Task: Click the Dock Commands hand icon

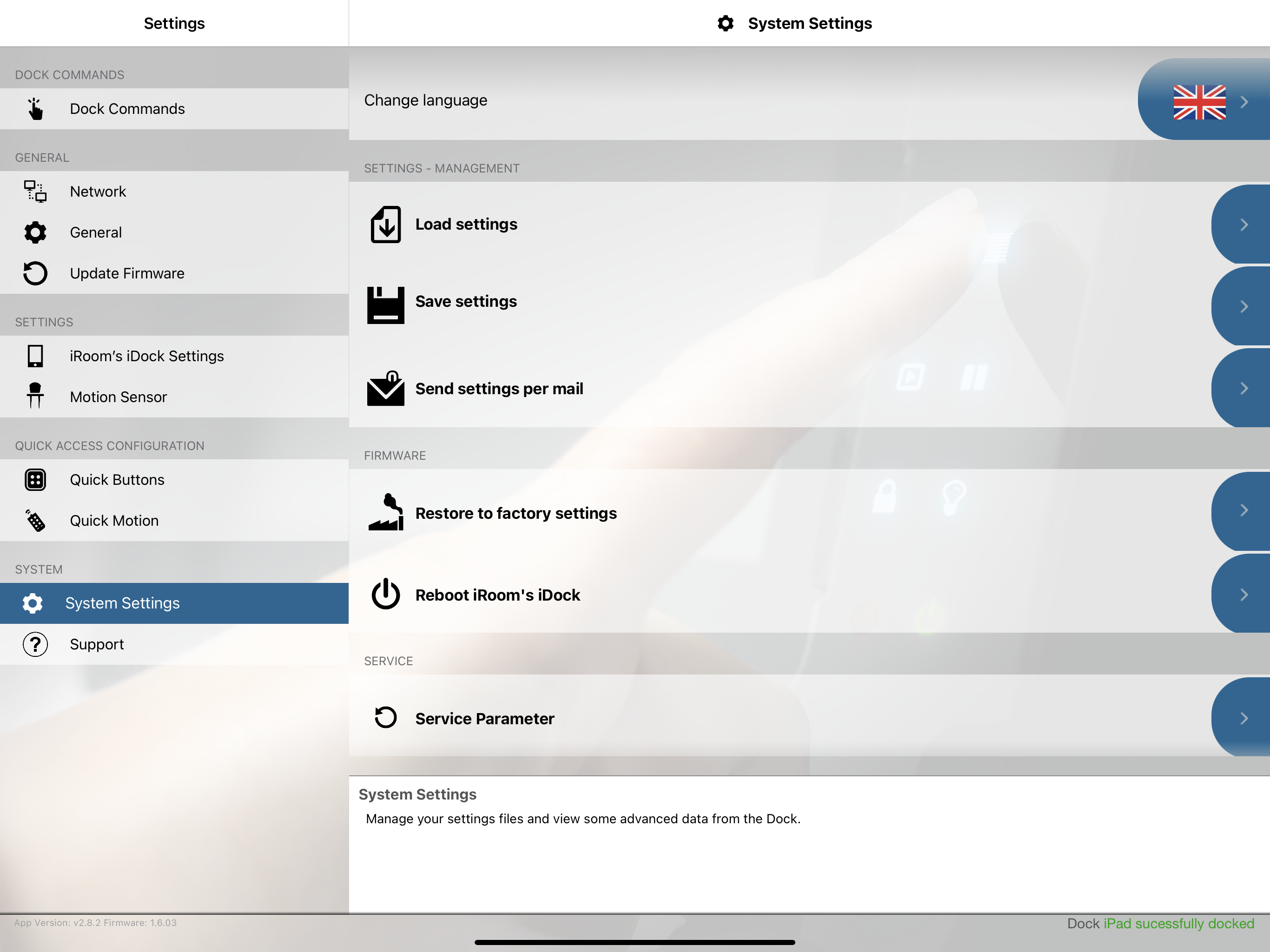Action: [36, 108]
